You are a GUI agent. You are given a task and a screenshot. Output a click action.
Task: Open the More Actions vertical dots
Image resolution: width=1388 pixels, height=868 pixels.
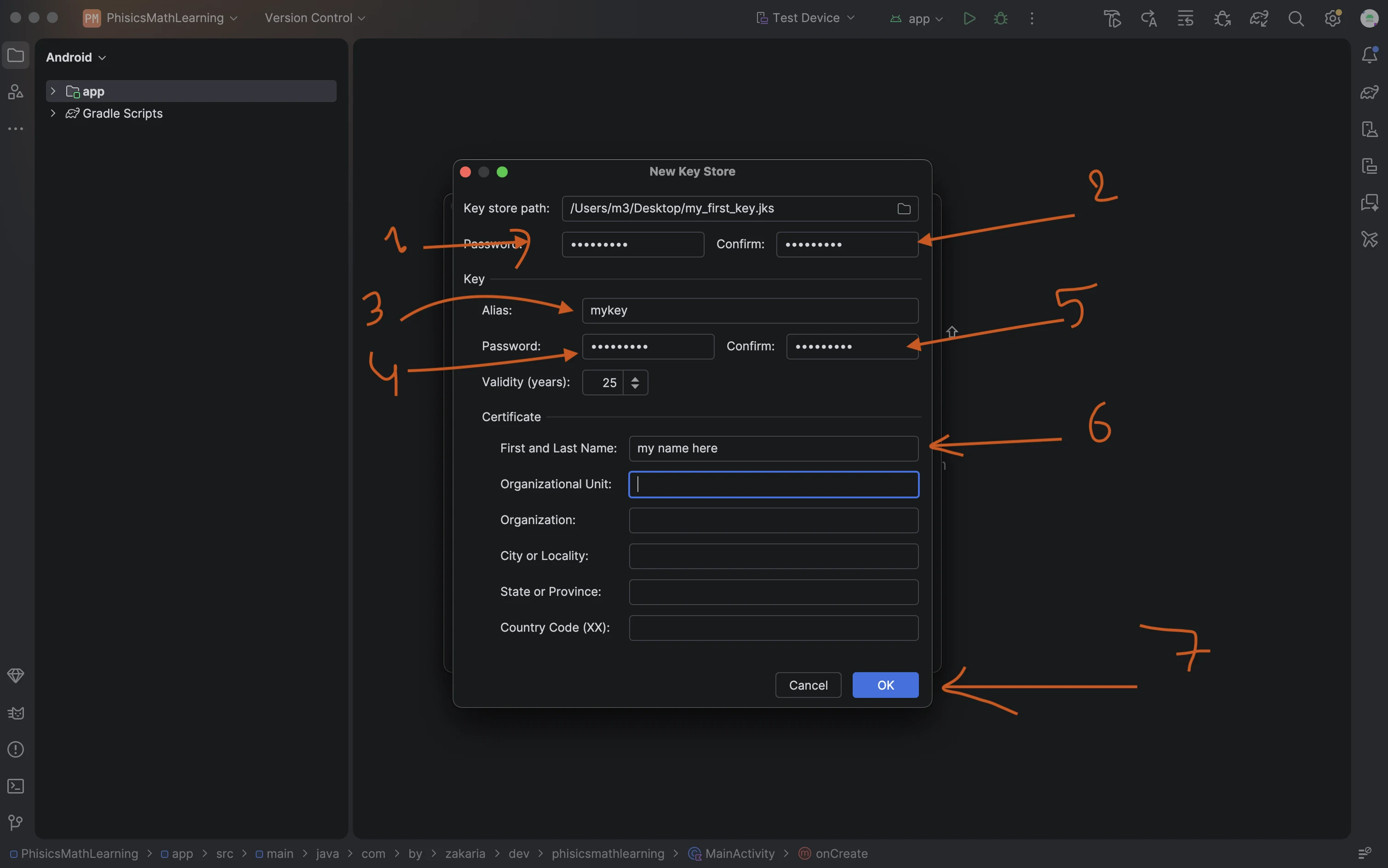pos(1032,18)
